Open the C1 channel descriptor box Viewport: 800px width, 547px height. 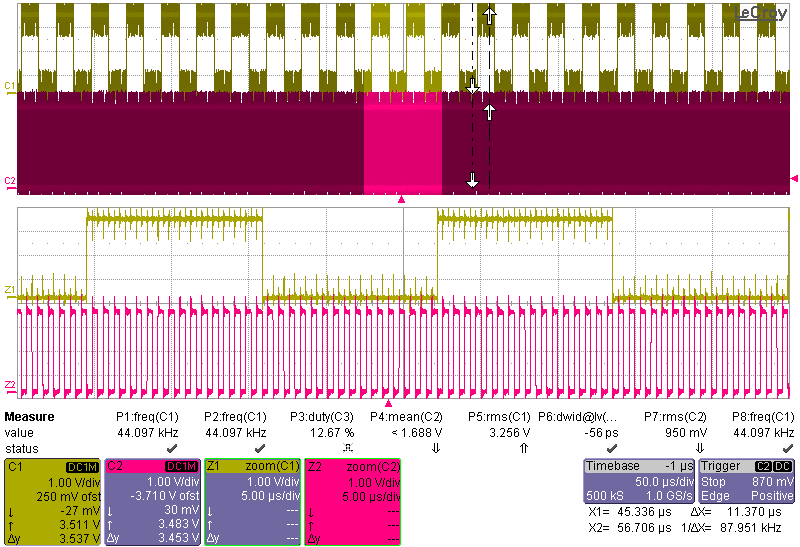click(51, 501)
